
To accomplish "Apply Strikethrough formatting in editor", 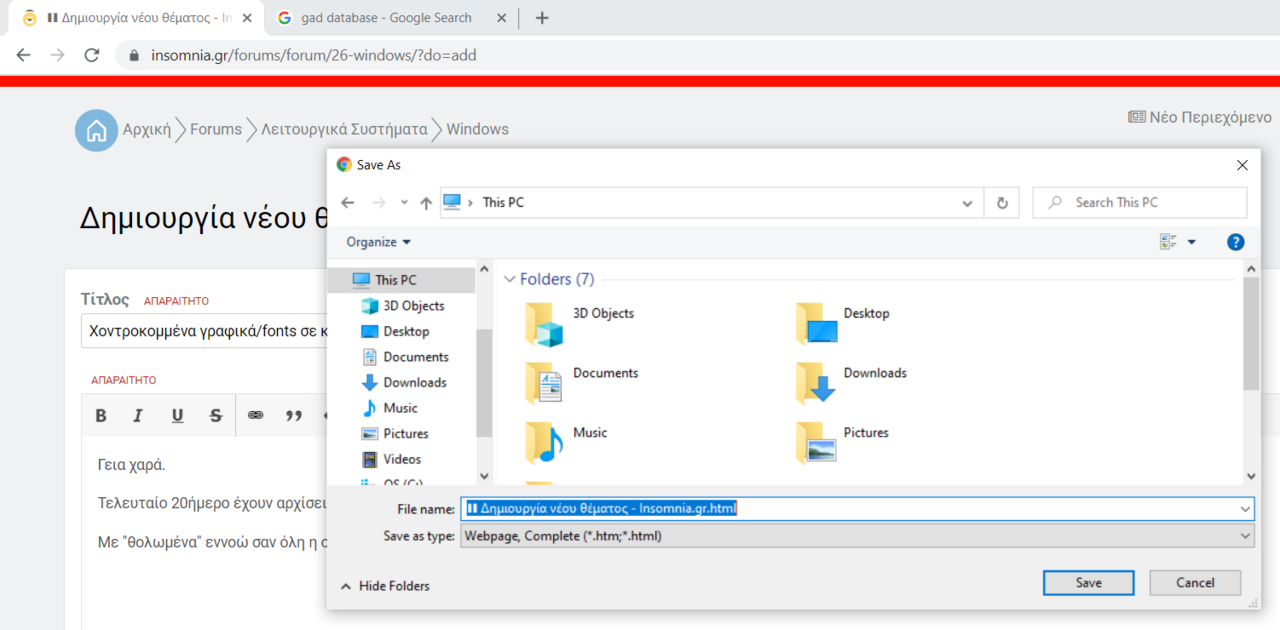I will [x=216, y=416].
